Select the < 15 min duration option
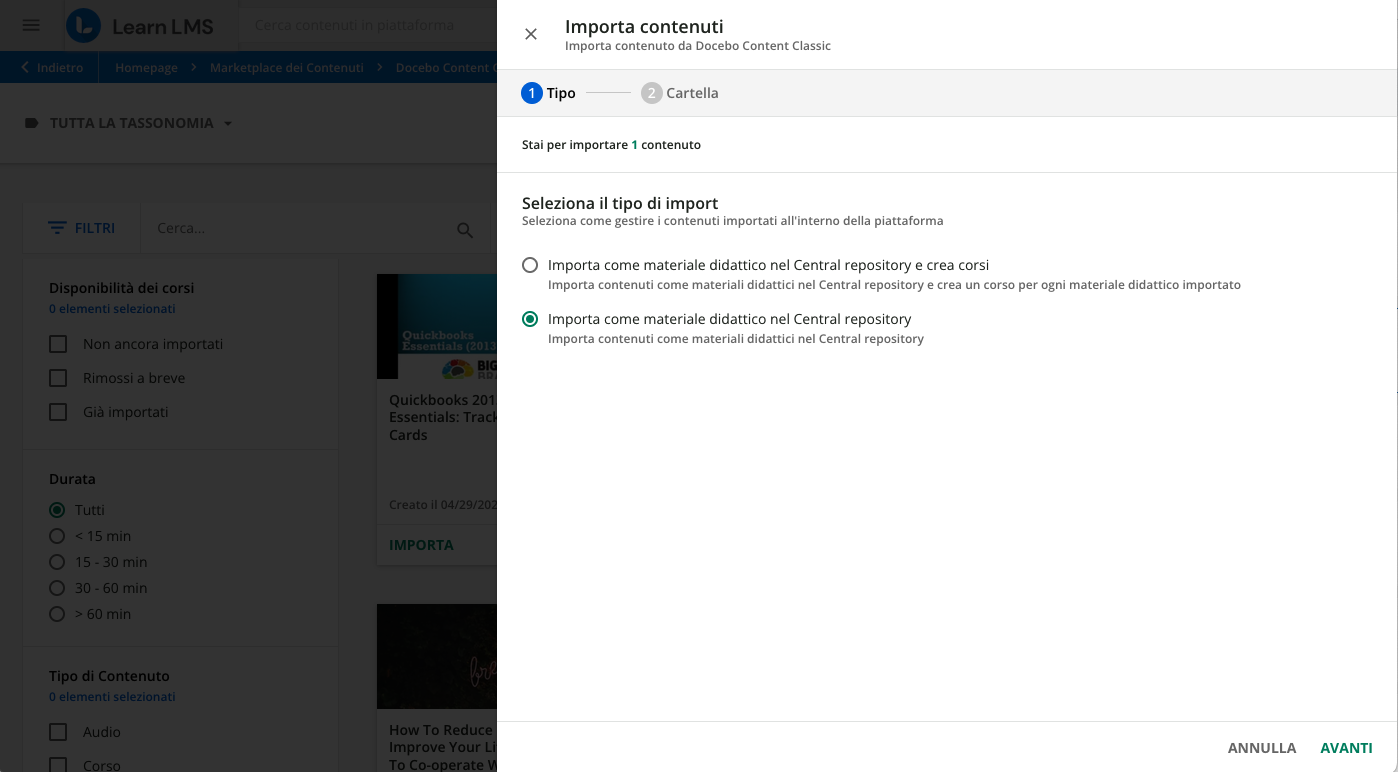Image resolution: width=1398 pixels, height=772 pixels. click(x=57, y=536)
